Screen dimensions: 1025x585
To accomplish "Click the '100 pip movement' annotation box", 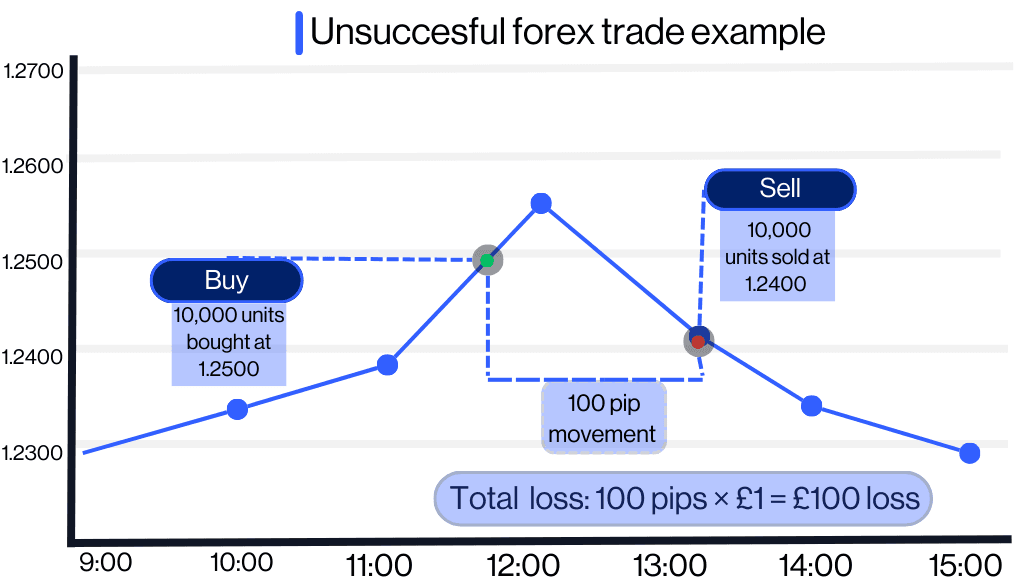I will (x=603, y=418).
